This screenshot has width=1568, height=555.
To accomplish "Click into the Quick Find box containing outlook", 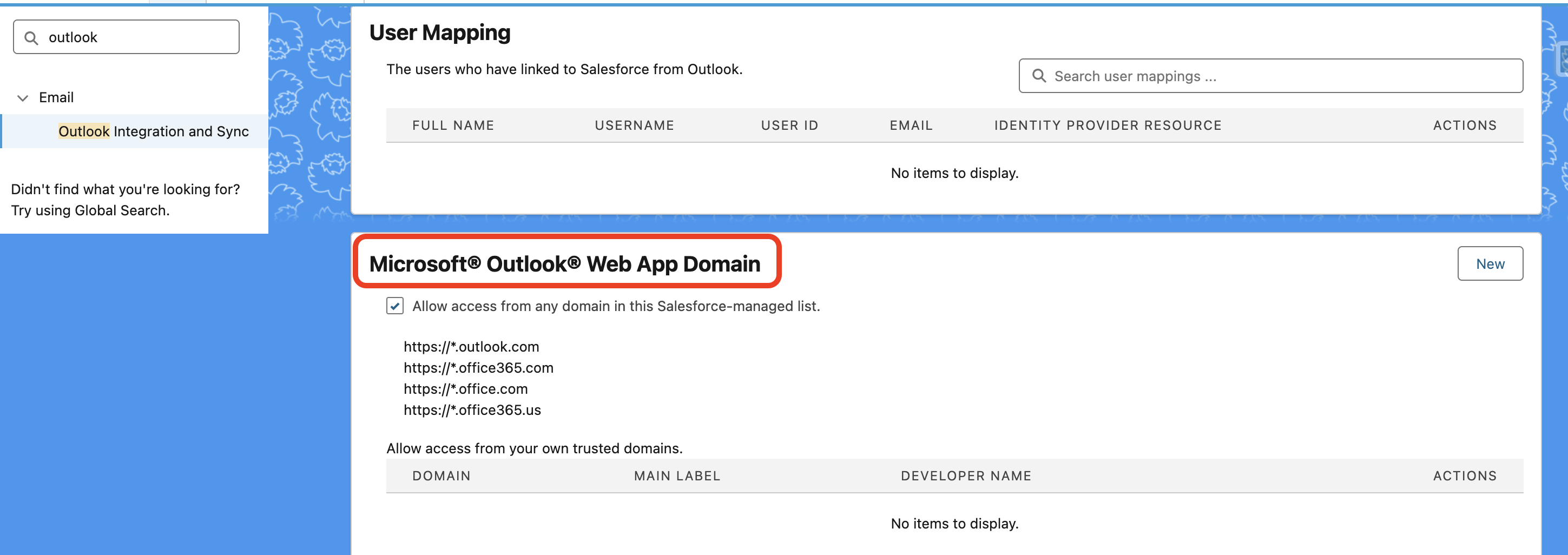I will click(x=140, y=38).
